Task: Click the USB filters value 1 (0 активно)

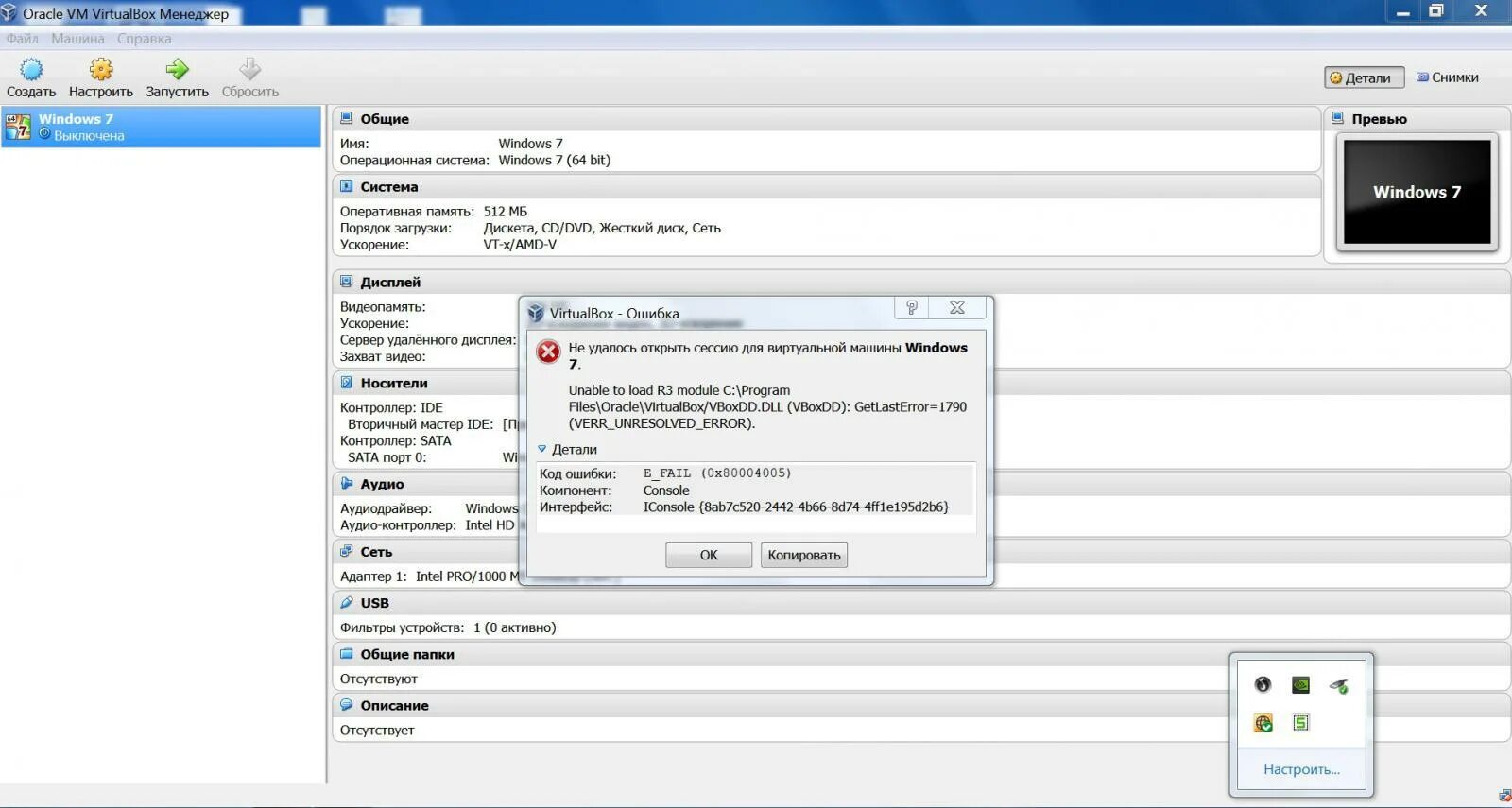Action: [x=515, y=627]
